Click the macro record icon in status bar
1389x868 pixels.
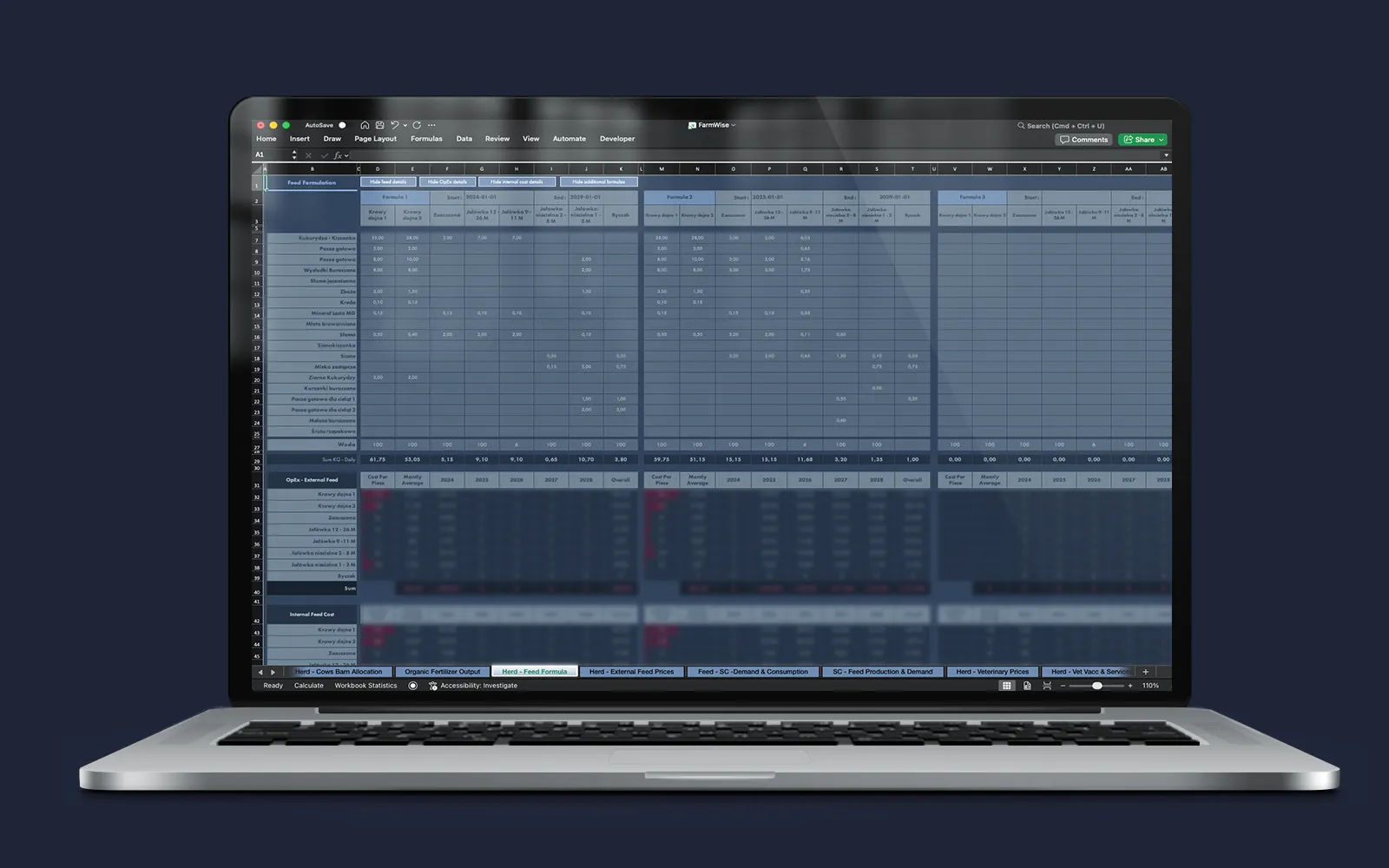point(413,686)
